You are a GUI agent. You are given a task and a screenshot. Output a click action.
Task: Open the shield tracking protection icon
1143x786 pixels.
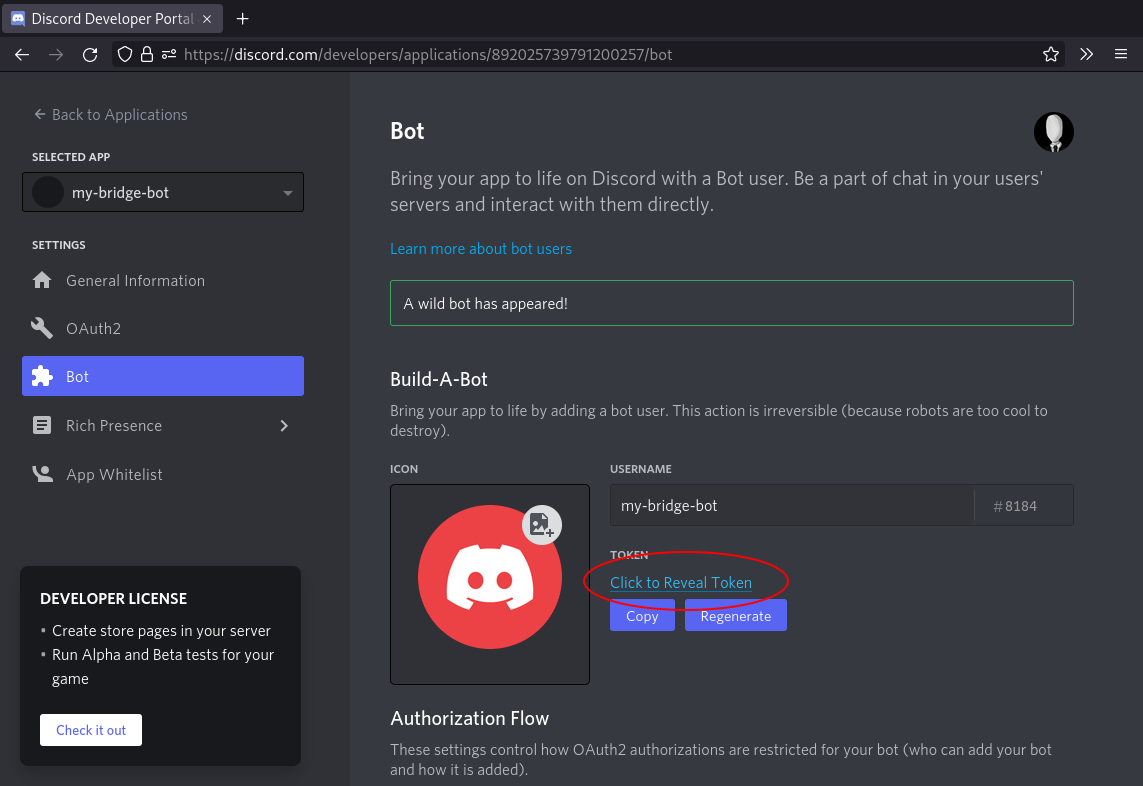point(125,55)
